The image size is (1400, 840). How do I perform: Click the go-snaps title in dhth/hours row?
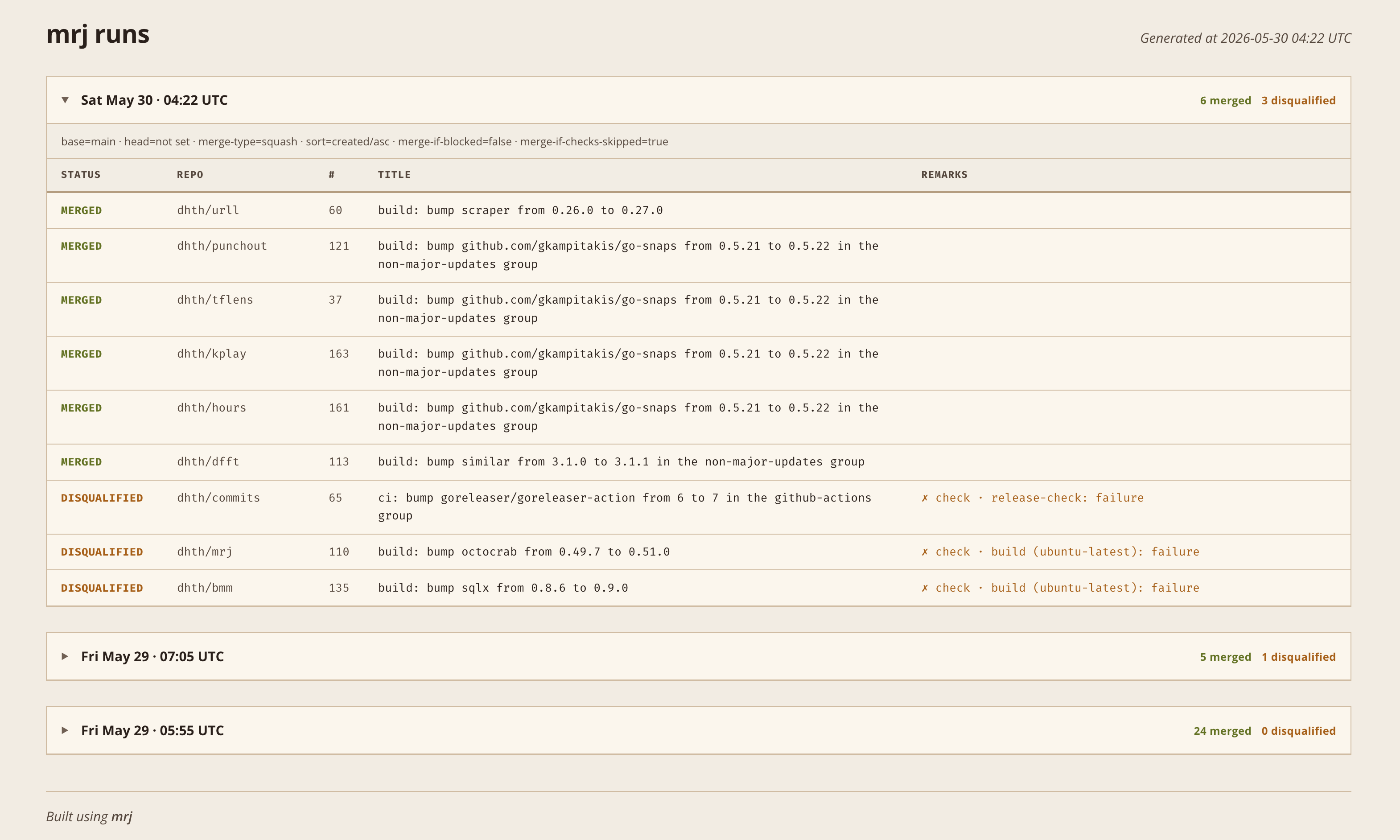(x=628, y=417)
